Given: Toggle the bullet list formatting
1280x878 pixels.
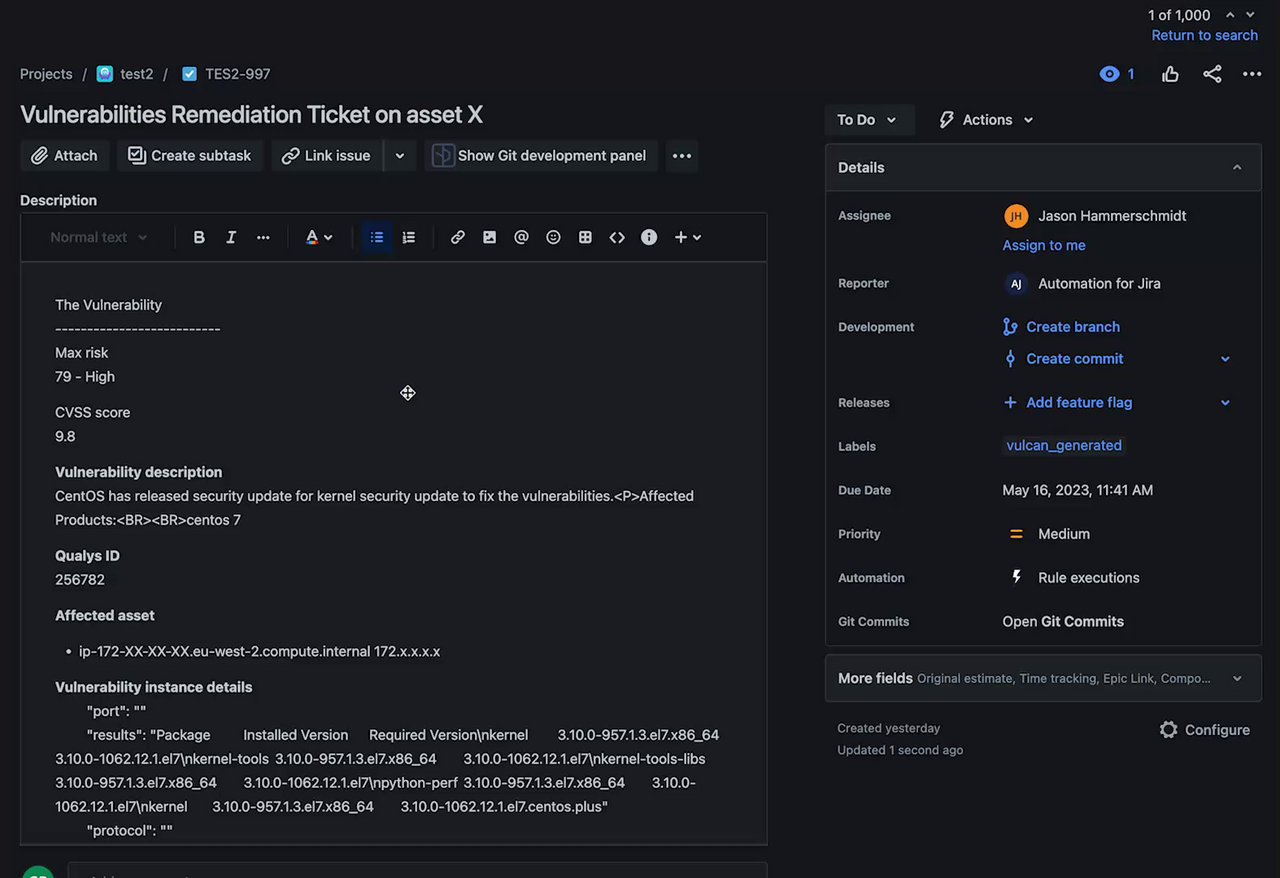Looking at the screenshot, I should [377, 237].
